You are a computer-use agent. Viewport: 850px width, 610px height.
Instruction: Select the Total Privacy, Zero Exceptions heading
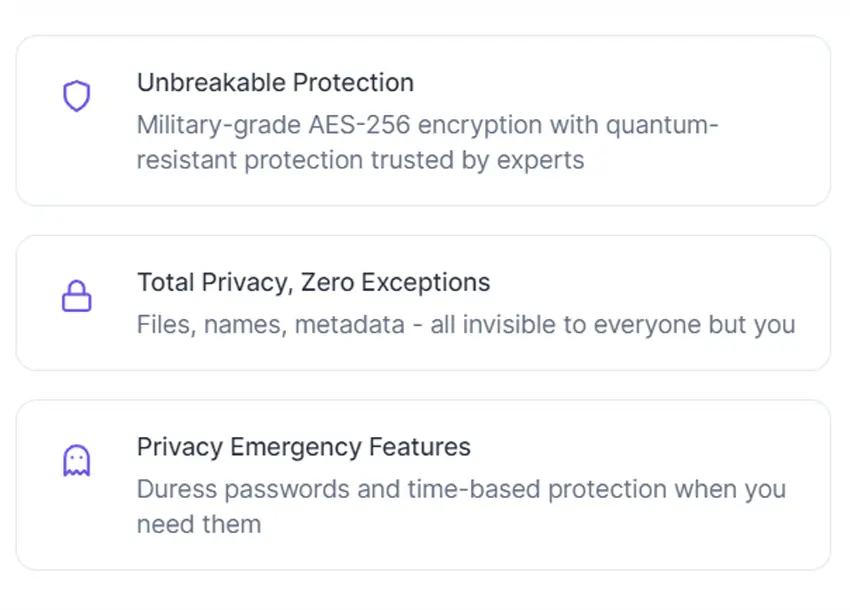tap(313, 282)
